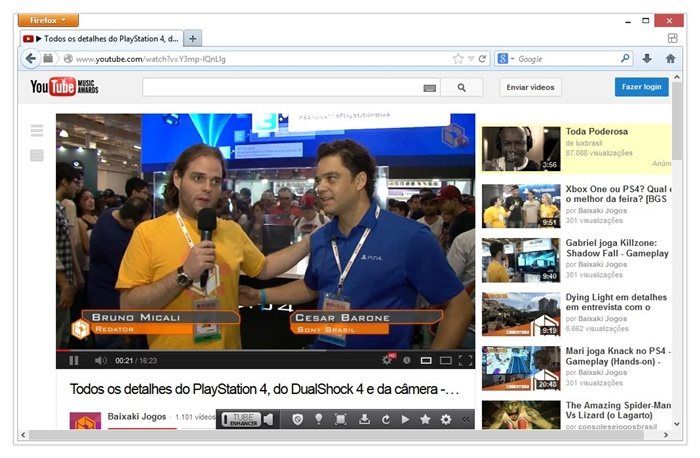Image resolution: width=700 pixels, height=458 pixels.
Task: Seek on the video progress bar
Action: [x=266, y=350]
